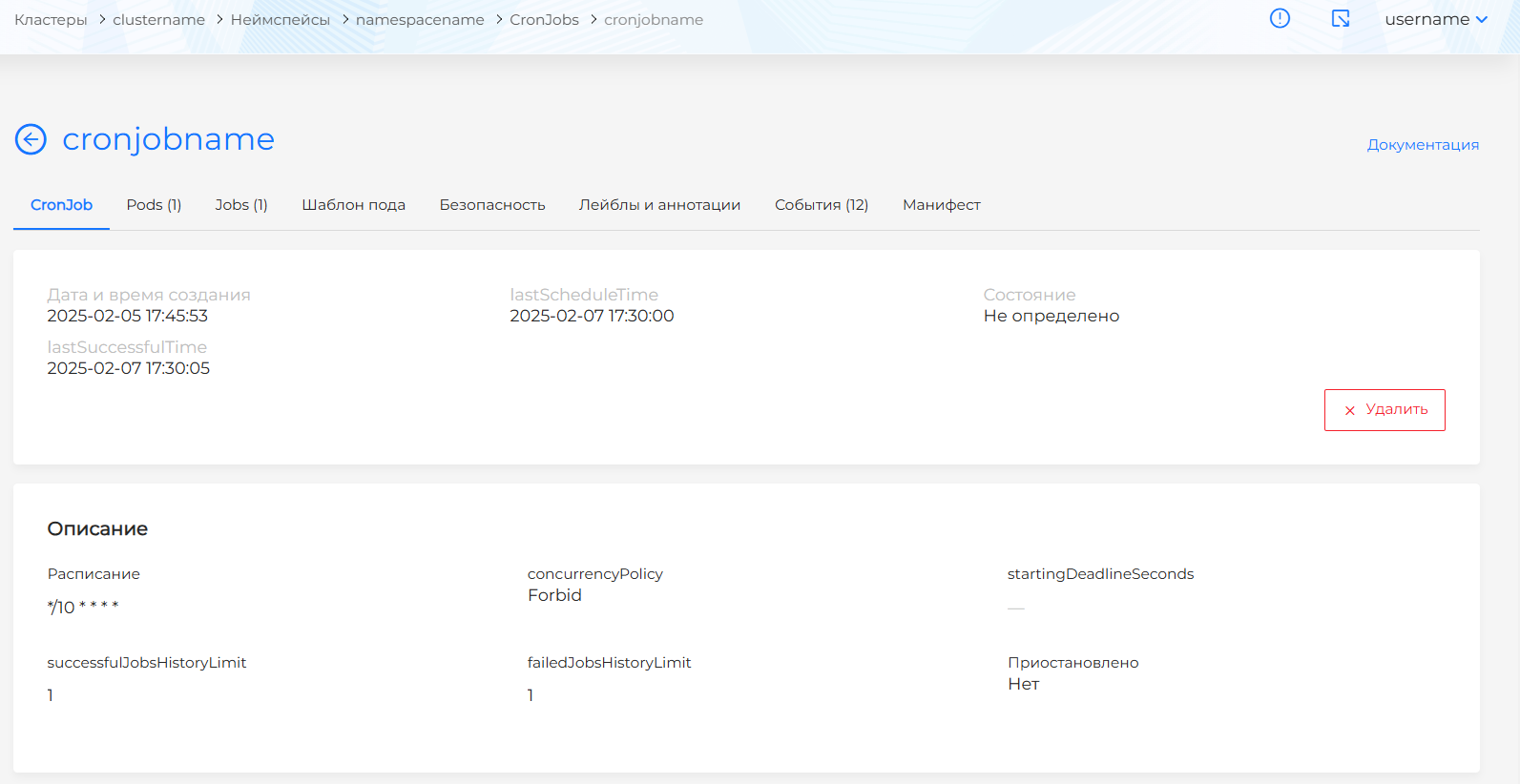Click the back arrow icon beside cronjobname
The width and height of the screenshot is (1520, 784).
[31, 139]
